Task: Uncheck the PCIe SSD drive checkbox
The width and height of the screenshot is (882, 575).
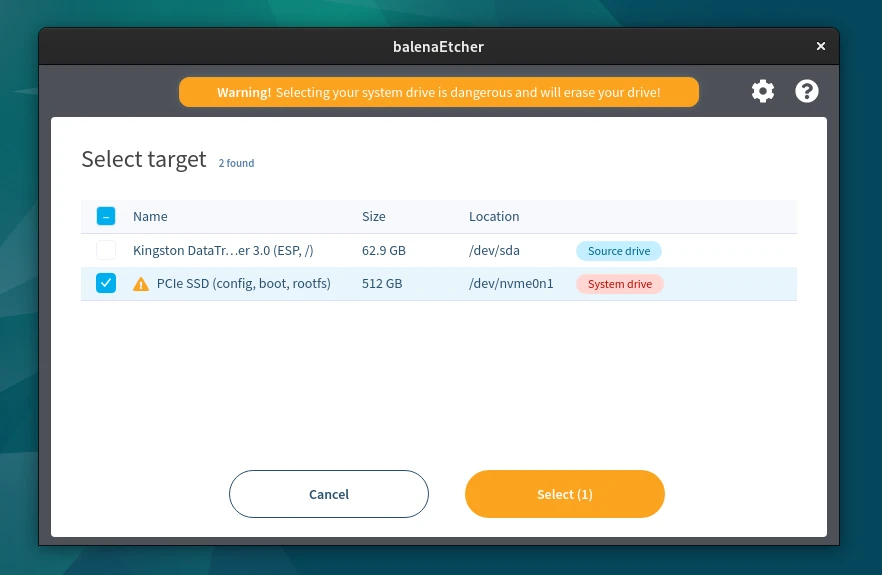Action: point(106,283)
